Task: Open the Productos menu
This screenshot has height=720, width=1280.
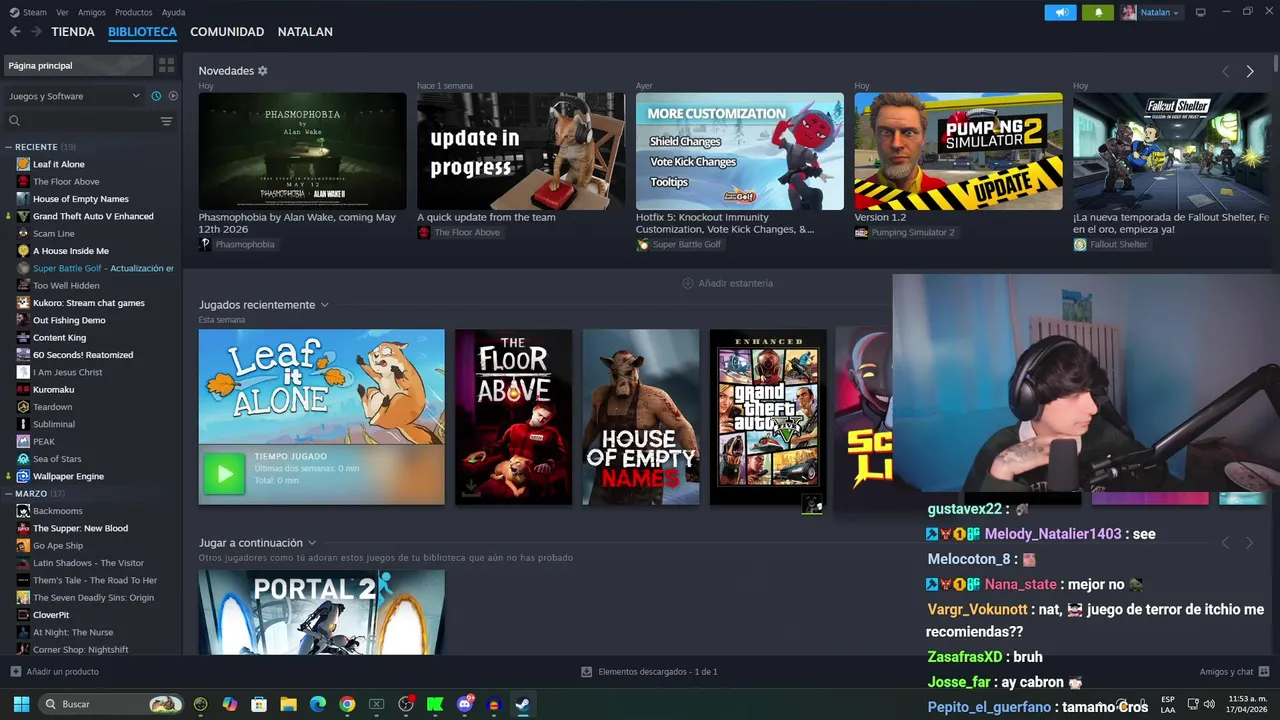Action: 133,12
